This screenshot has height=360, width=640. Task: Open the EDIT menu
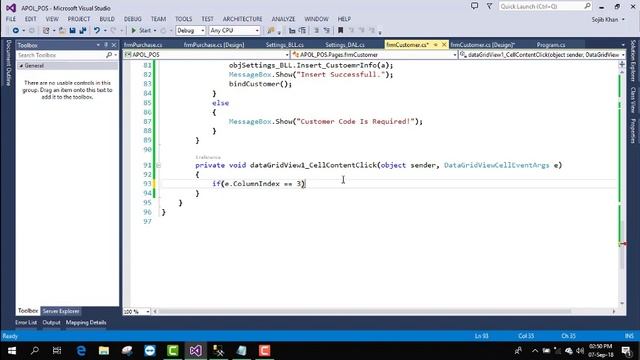point(31,19)
